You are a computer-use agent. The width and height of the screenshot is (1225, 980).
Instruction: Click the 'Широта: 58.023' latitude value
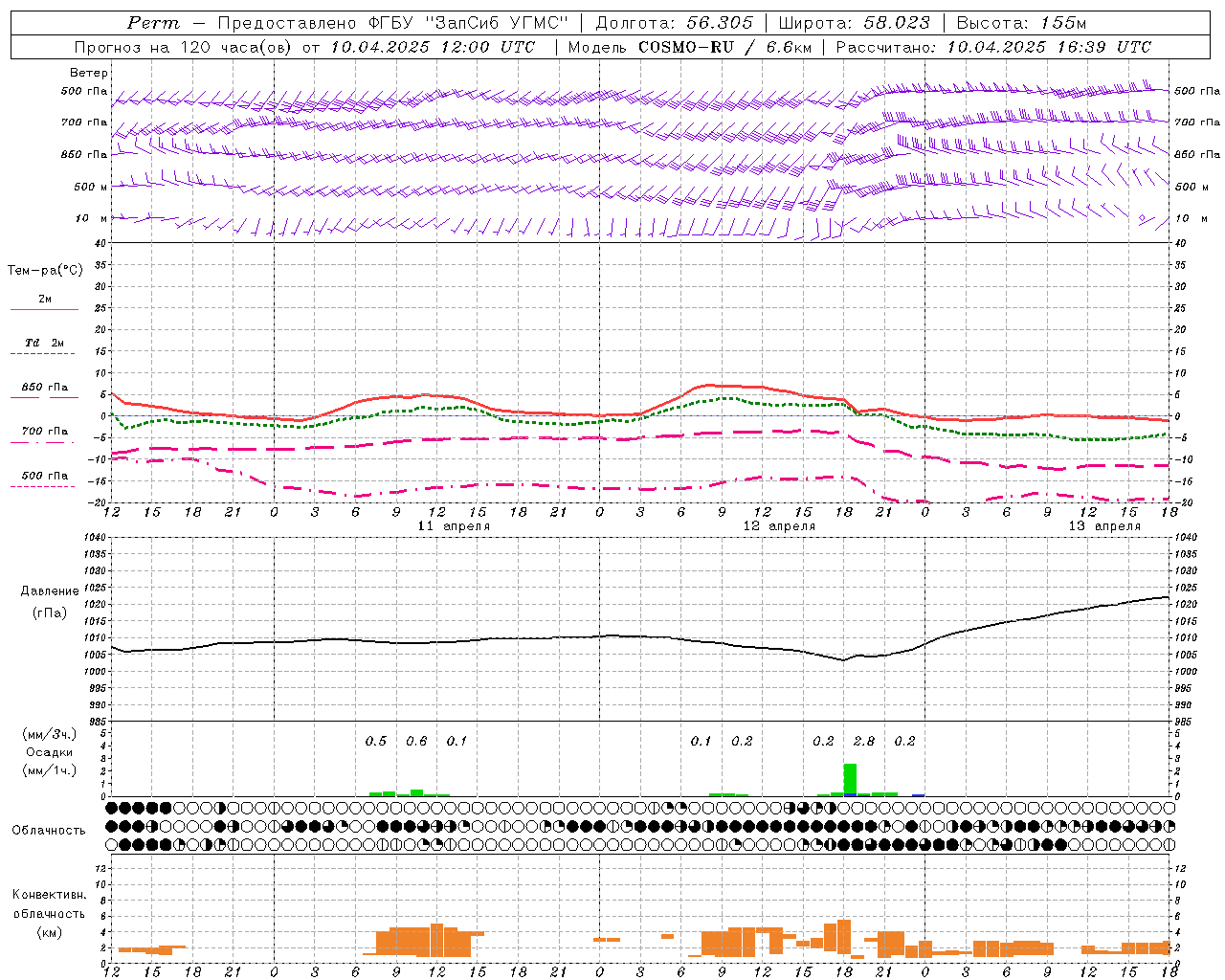point(854,23)
